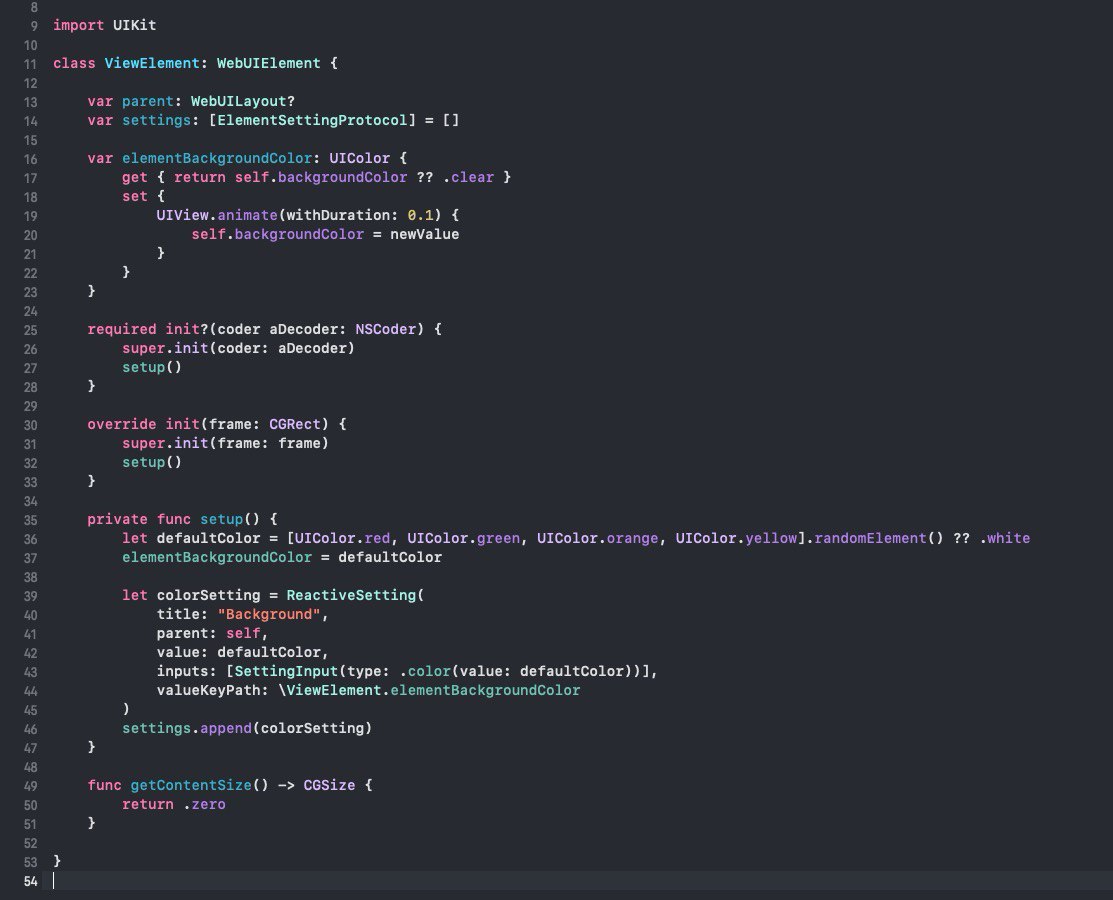Click 'required' keyword before init?

[121, 329]
